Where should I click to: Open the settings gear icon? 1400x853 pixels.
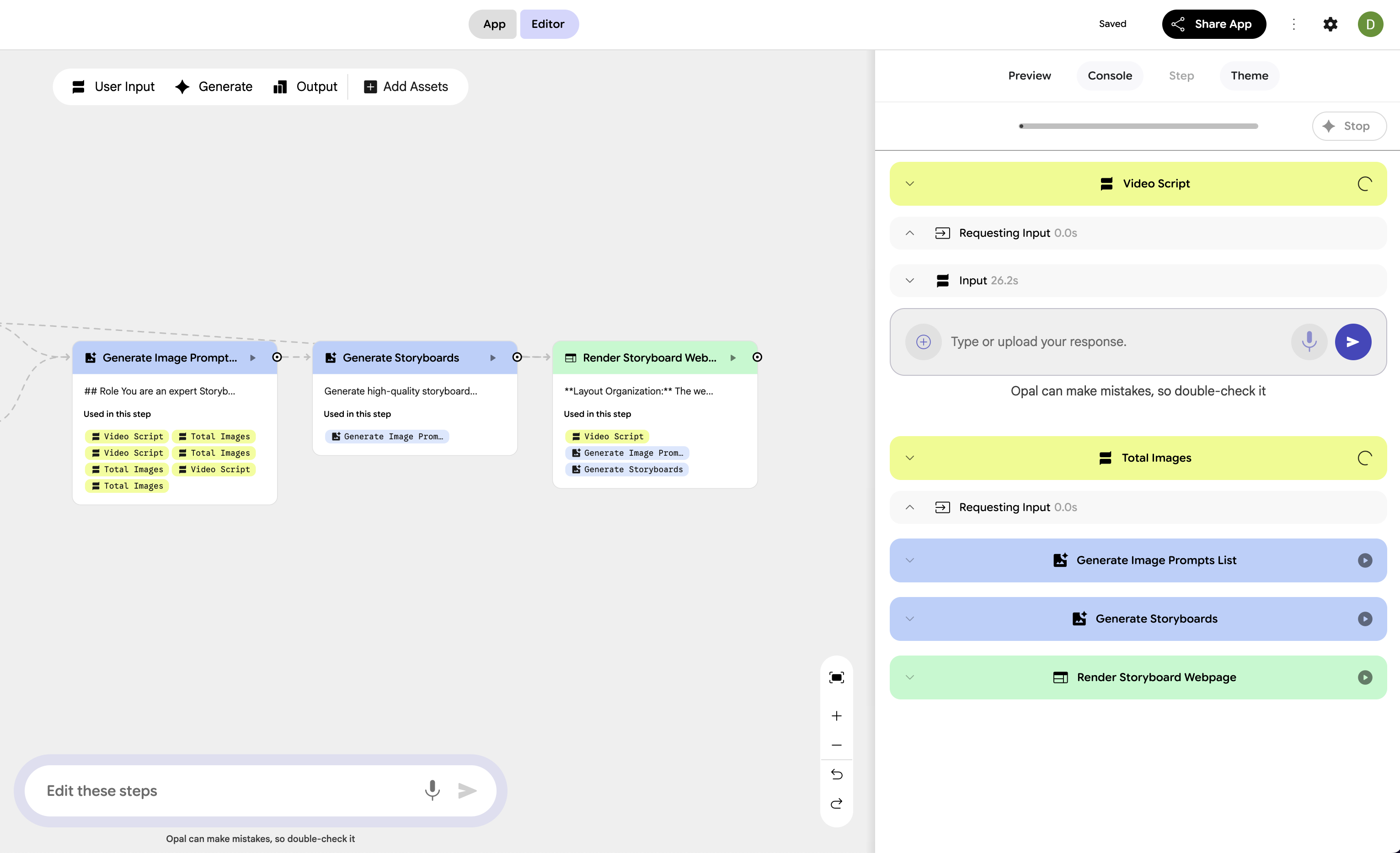(x=1330, y=24)
